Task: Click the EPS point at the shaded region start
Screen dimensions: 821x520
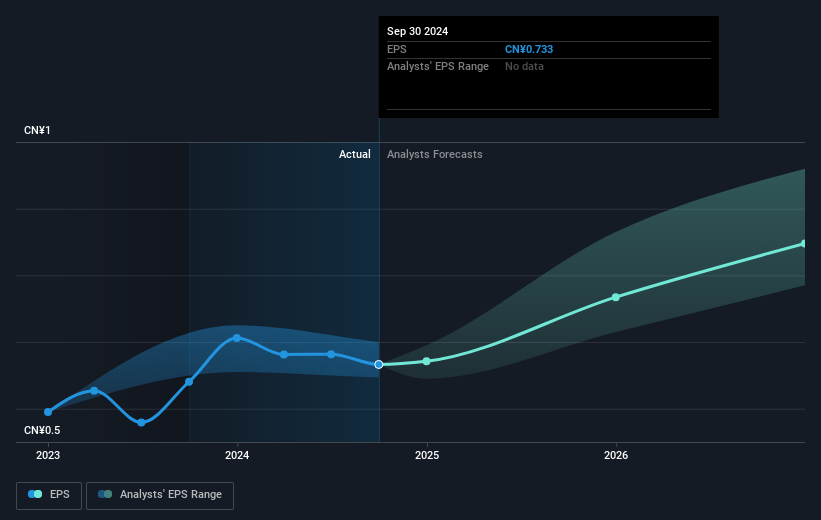Action: (x=189, y=382)
